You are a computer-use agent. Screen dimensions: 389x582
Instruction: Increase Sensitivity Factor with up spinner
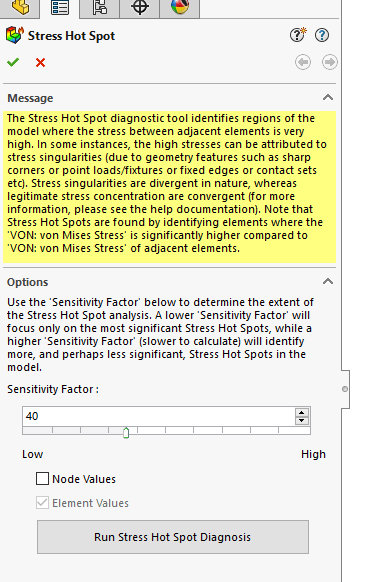301,412
